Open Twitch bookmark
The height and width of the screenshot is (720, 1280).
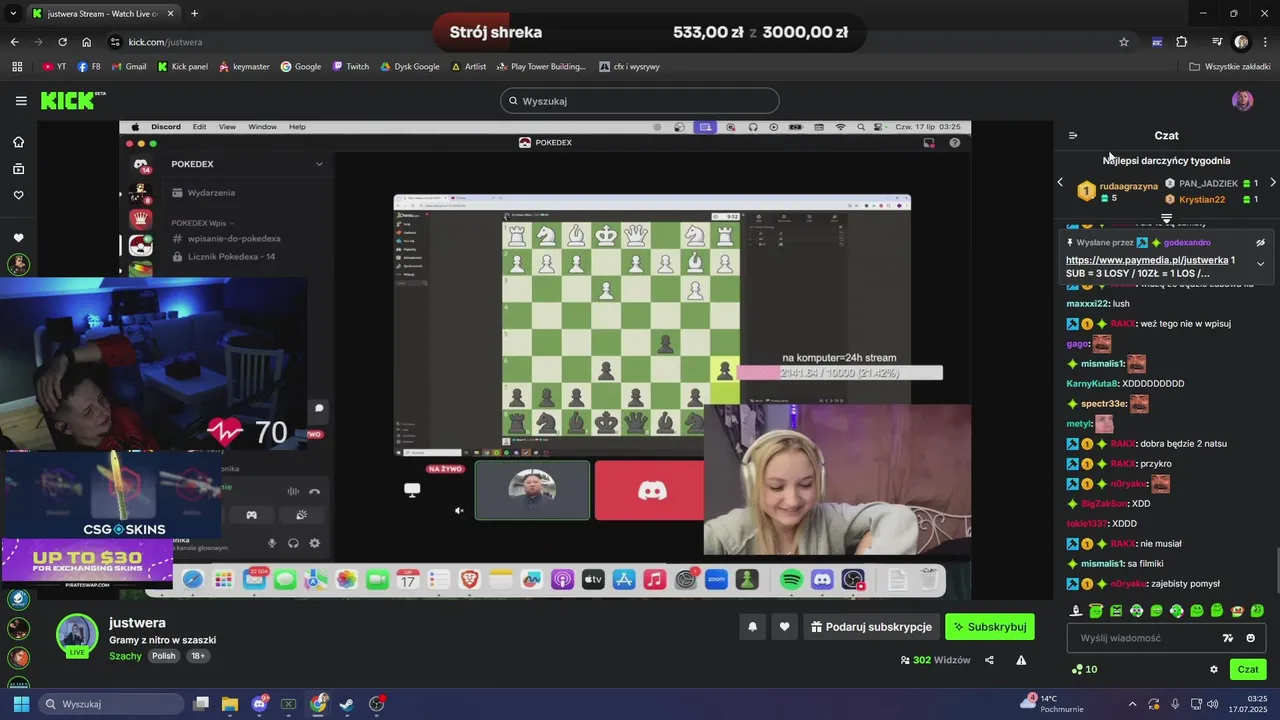[351, 67]
